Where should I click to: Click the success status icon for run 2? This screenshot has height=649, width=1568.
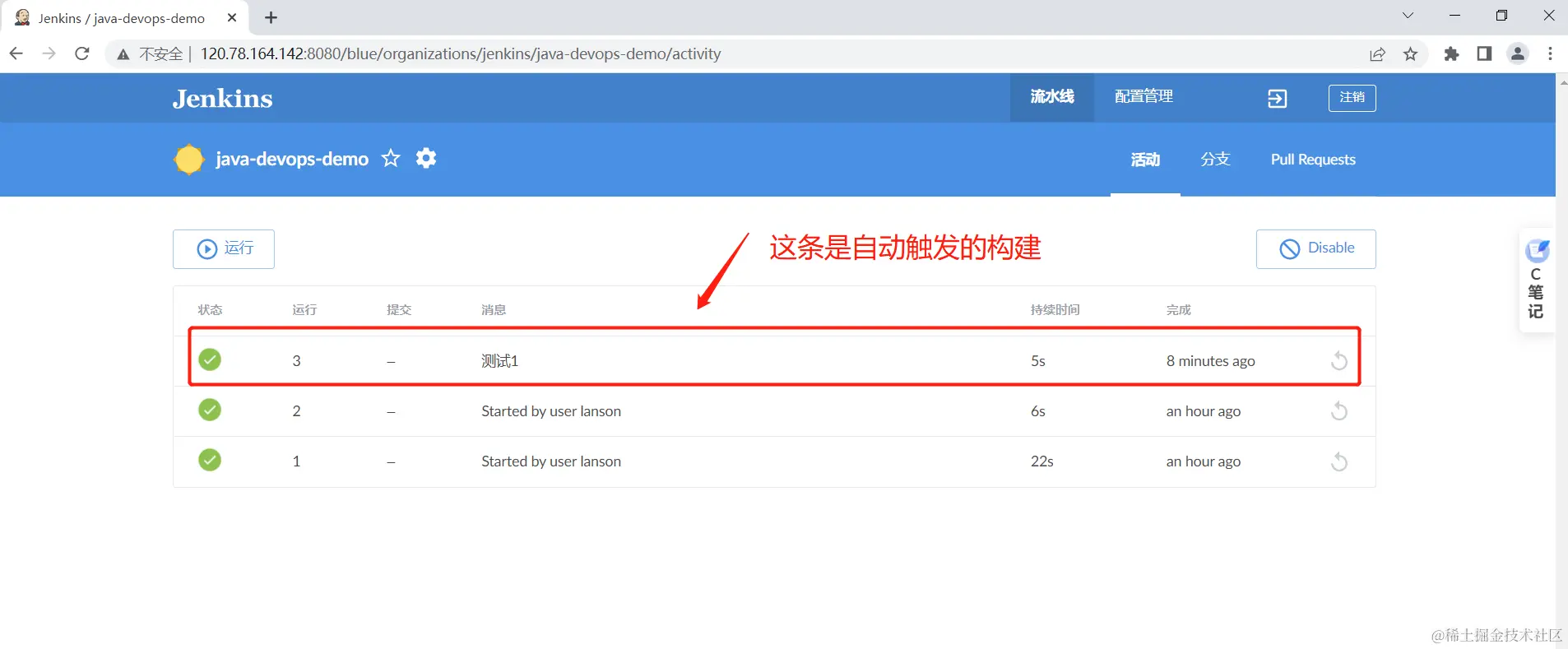(x=210, y=410)
